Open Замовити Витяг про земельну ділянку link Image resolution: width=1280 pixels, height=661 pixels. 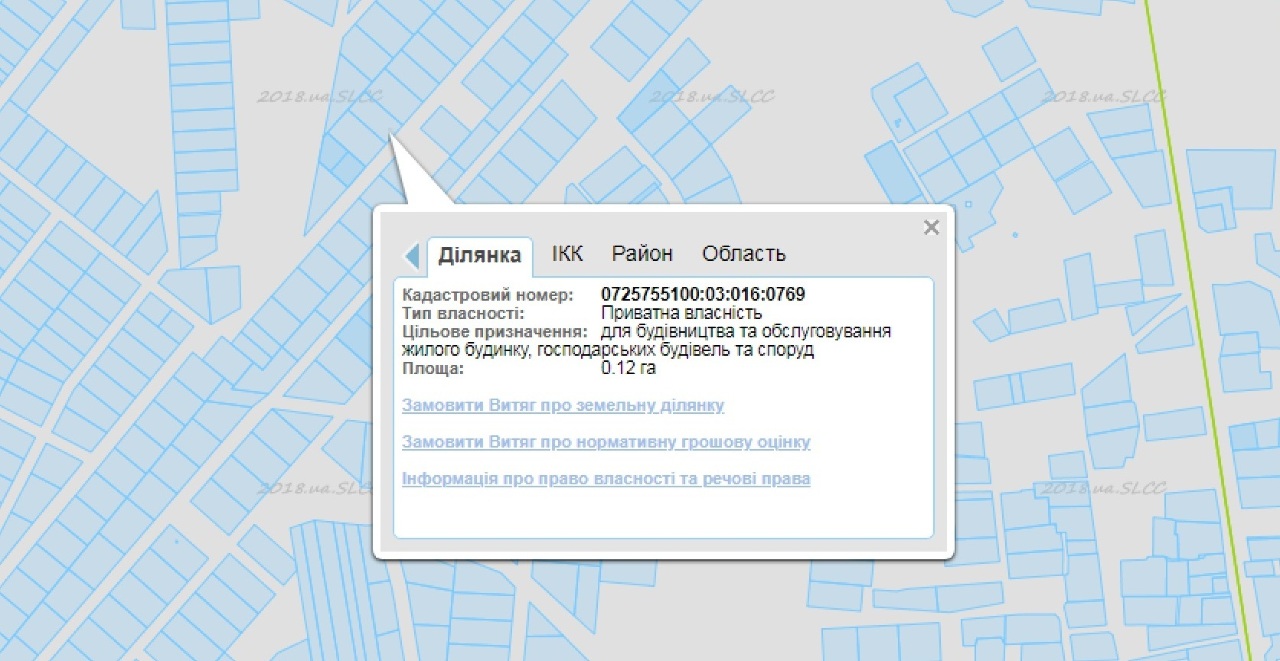click(x=563, y=406)
